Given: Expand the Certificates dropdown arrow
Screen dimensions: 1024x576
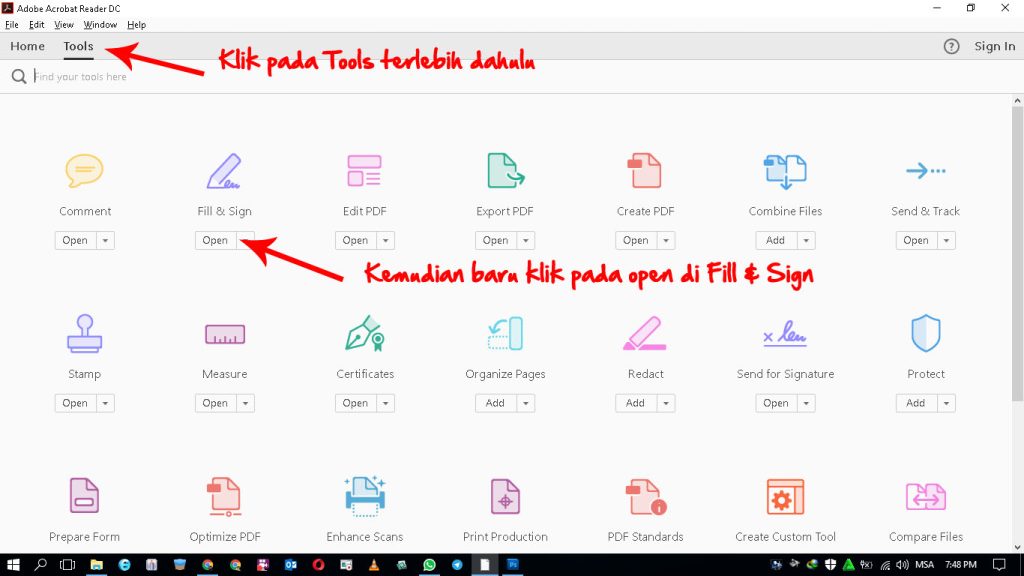Looking at the screenshot, I should (x=385, y=403).
